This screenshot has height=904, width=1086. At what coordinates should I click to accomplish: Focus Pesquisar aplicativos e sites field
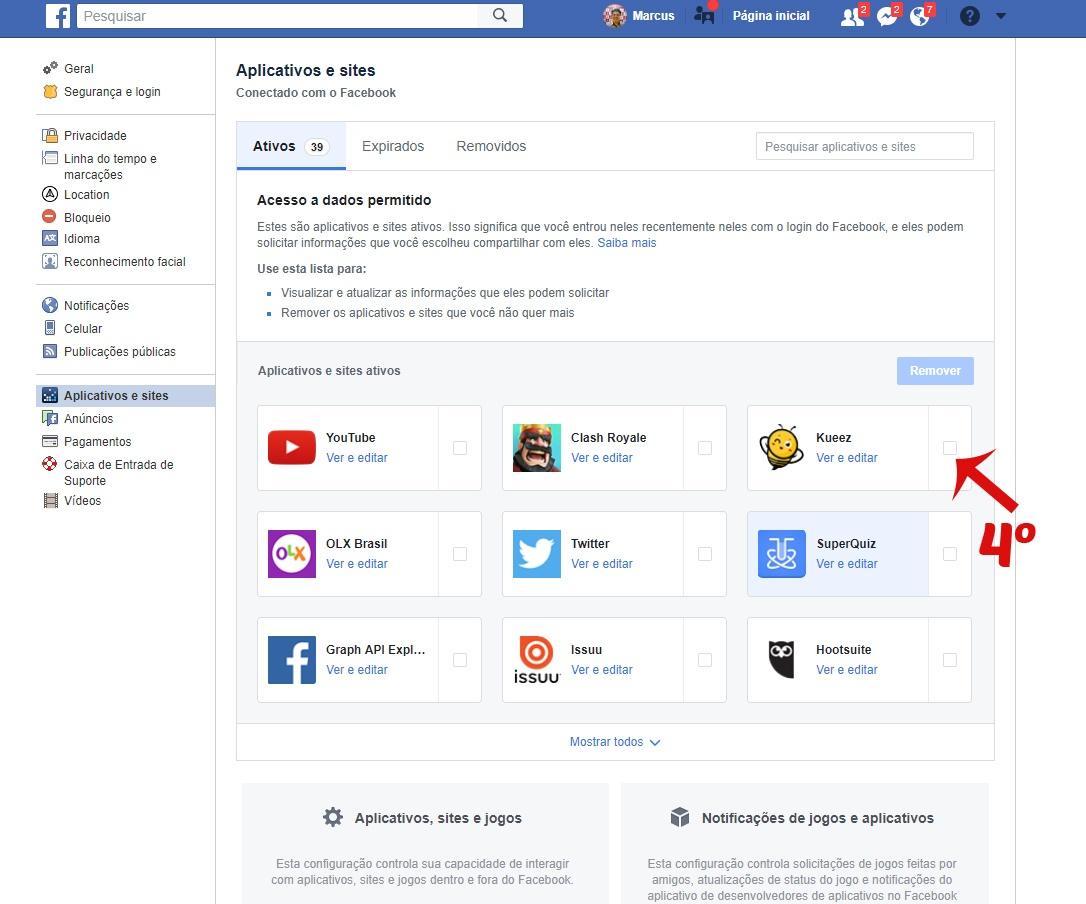(864, 146)
